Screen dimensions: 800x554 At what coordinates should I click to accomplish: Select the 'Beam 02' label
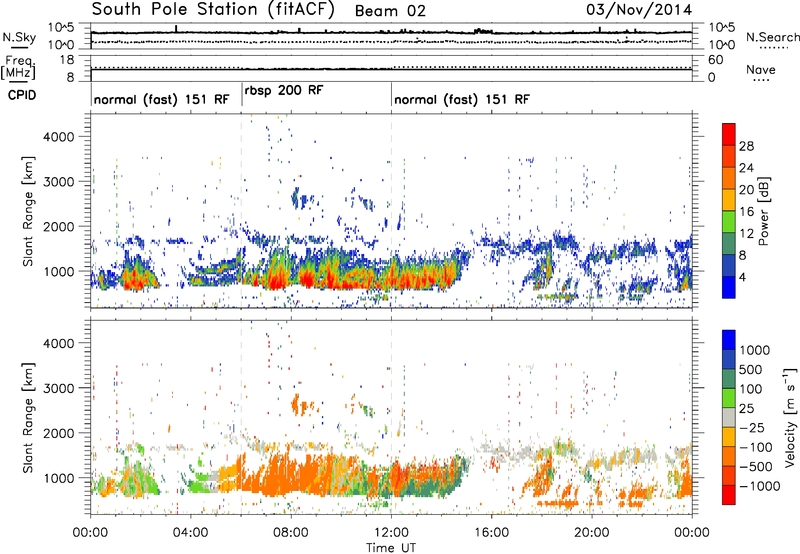pos(390,11)
